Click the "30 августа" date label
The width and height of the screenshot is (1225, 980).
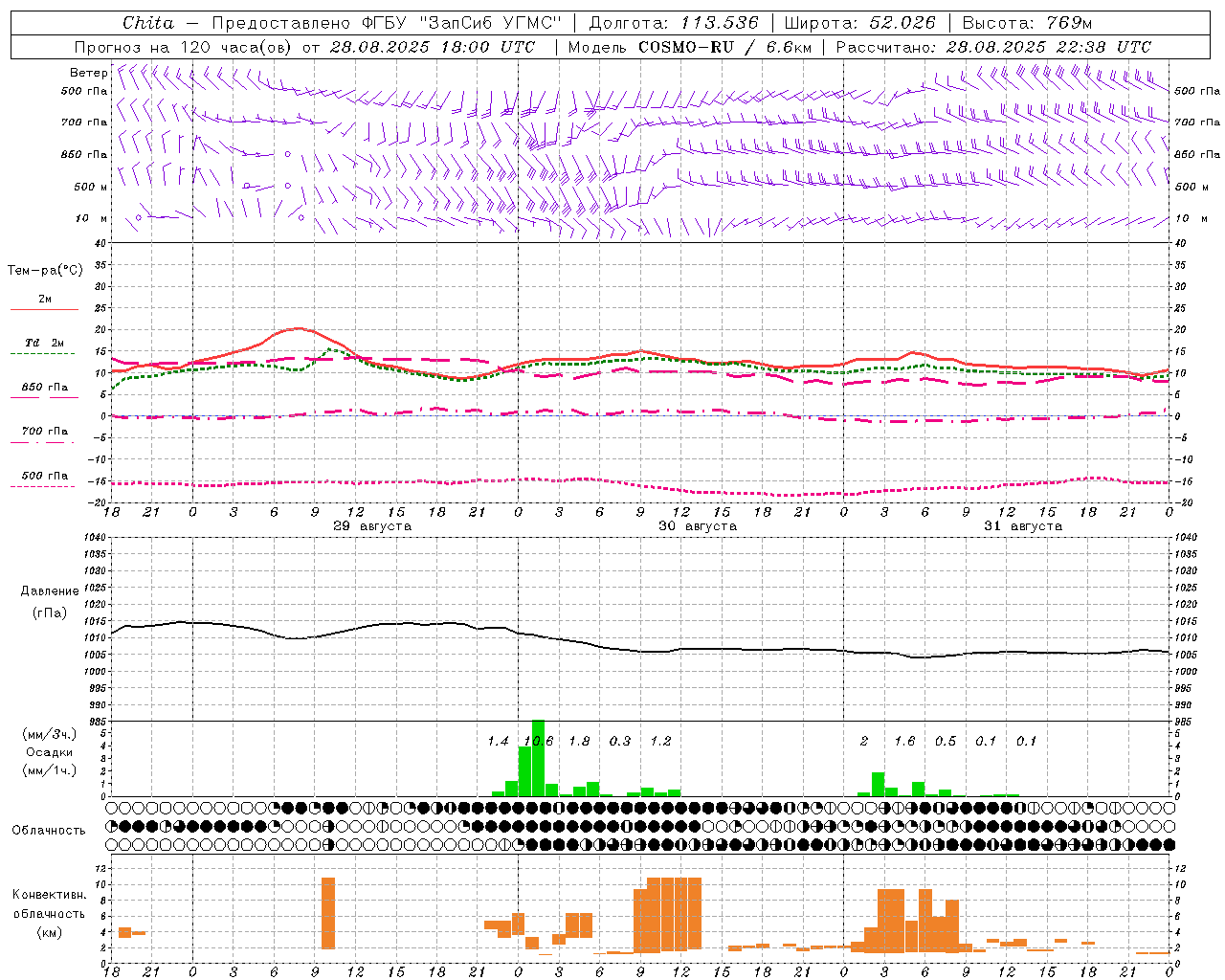pos(698,526)
